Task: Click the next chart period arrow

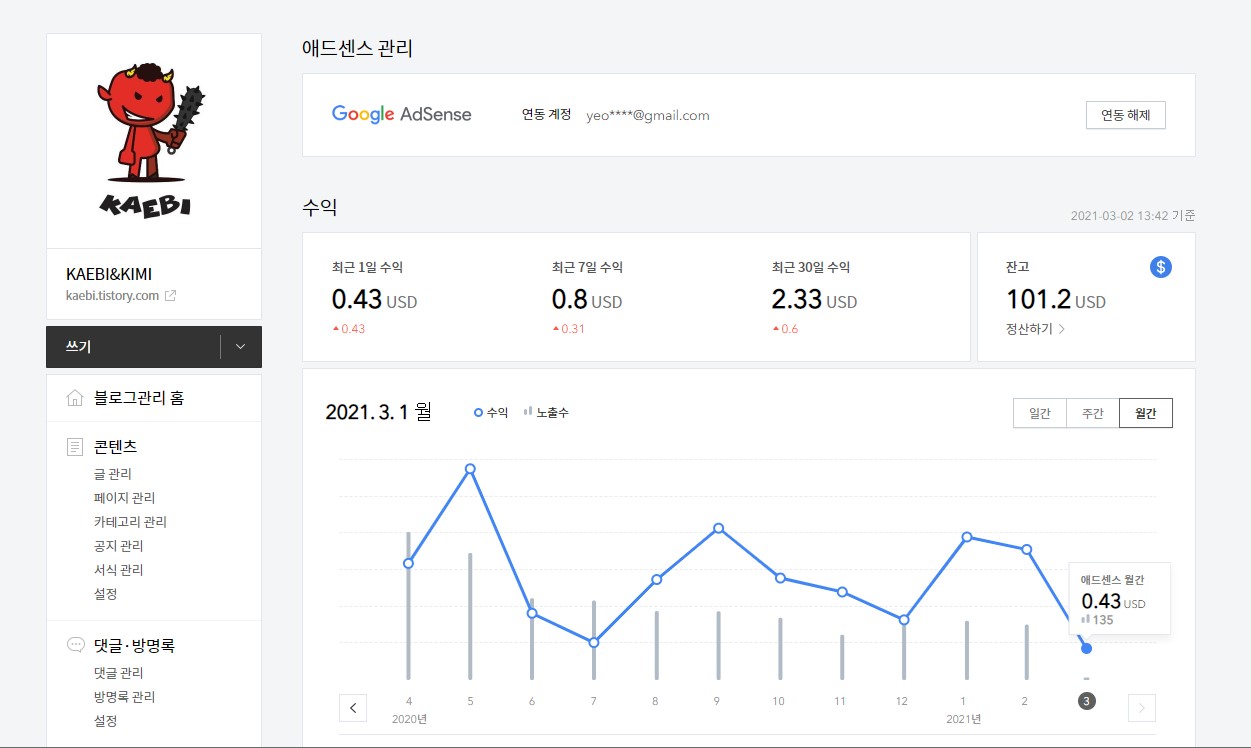Action: (1142, 708)
